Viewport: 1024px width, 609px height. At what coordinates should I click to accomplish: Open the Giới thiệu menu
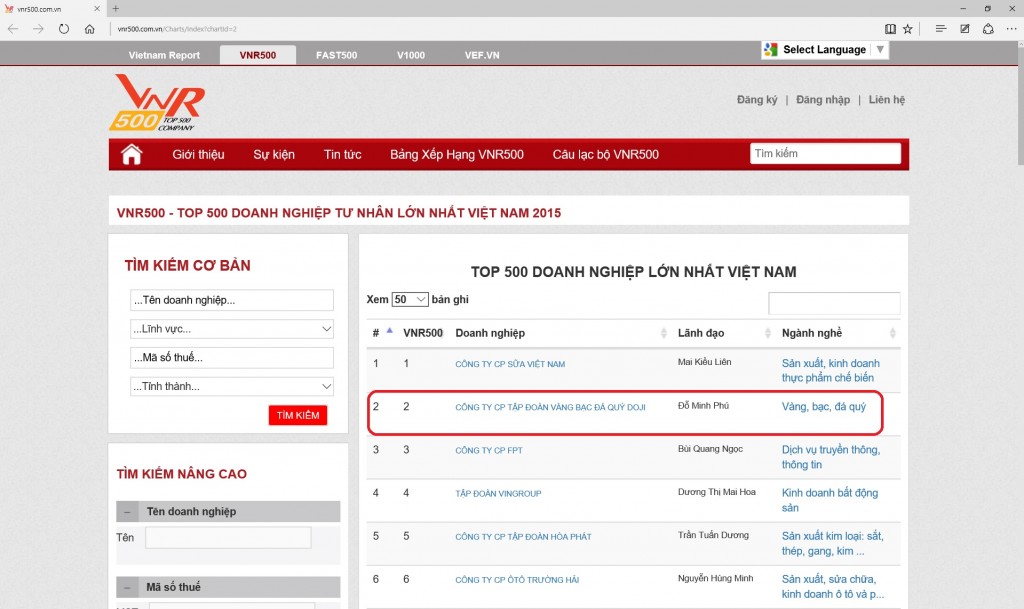[199, 155]
